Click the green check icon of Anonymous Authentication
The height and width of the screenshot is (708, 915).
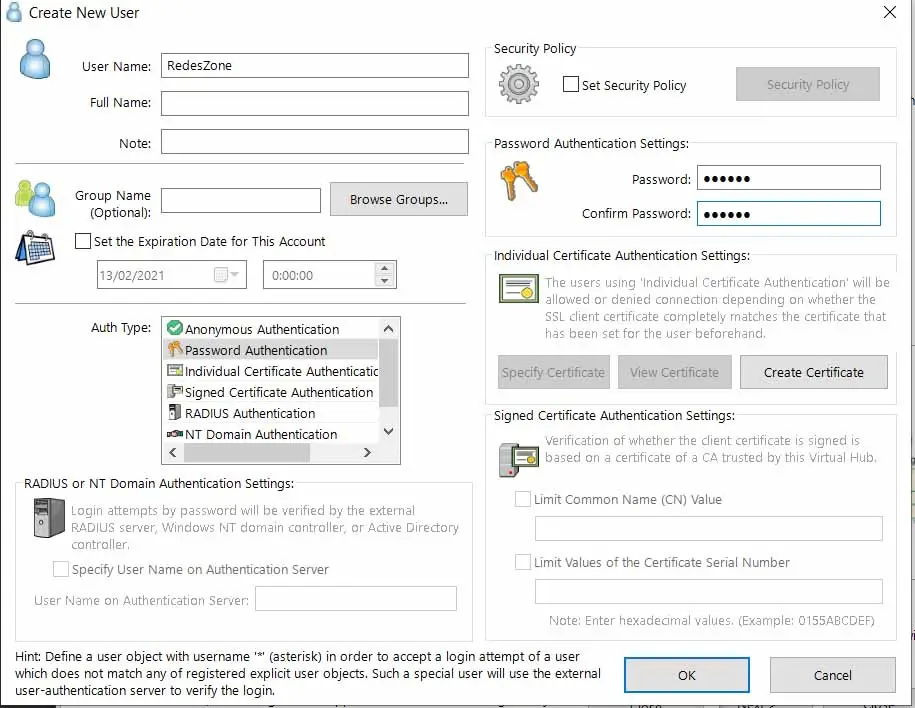(174, 328)
